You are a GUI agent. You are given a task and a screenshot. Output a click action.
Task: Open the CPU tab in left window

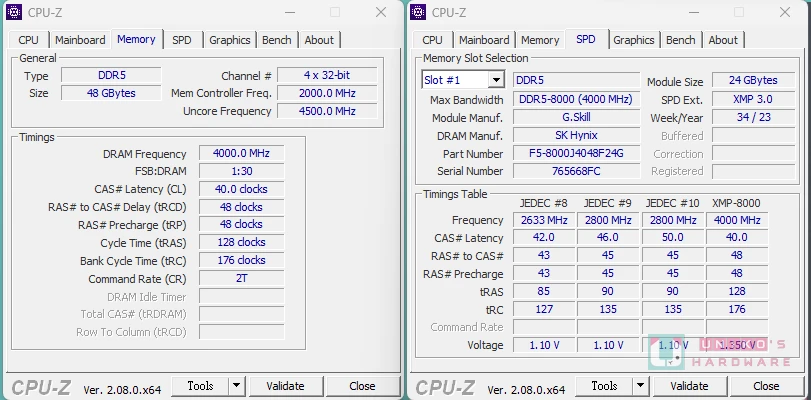point(28,40)
